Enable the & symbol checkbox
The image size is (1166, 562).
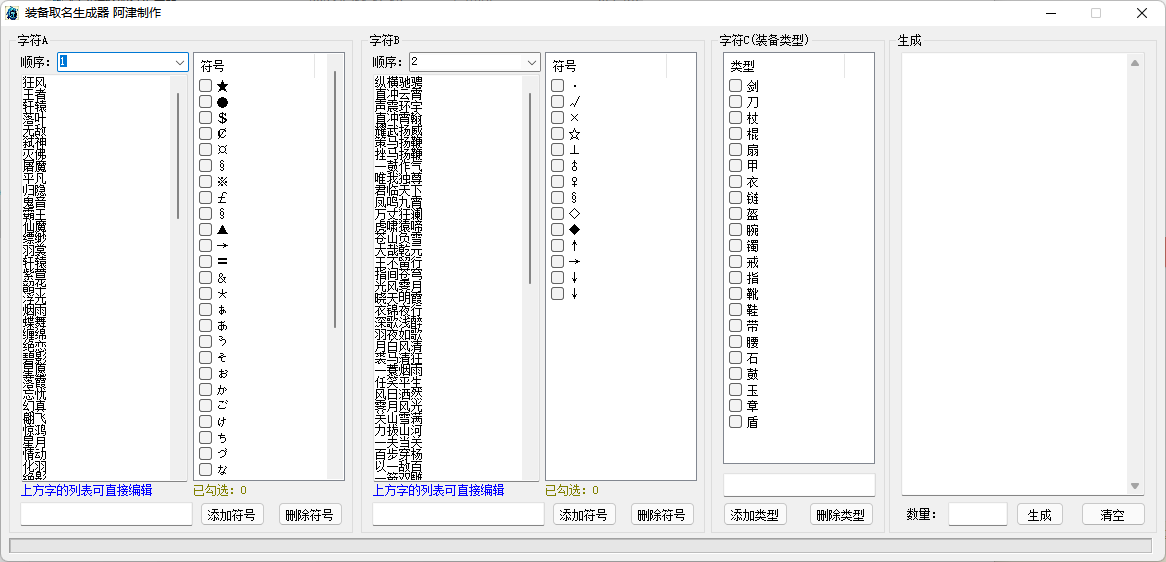pos(205,277)
